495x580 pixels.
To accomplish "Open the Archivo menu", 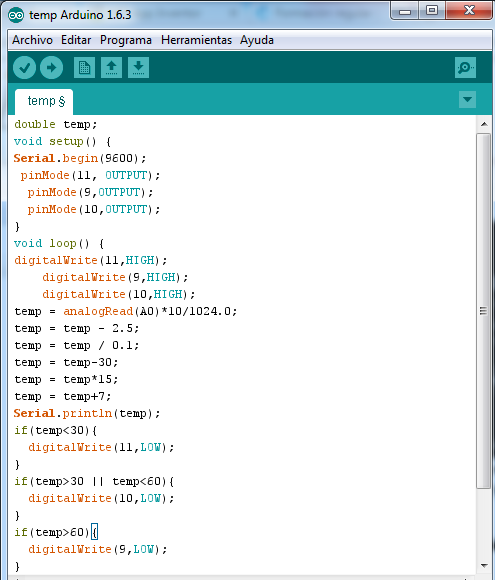I will point(33,40).
